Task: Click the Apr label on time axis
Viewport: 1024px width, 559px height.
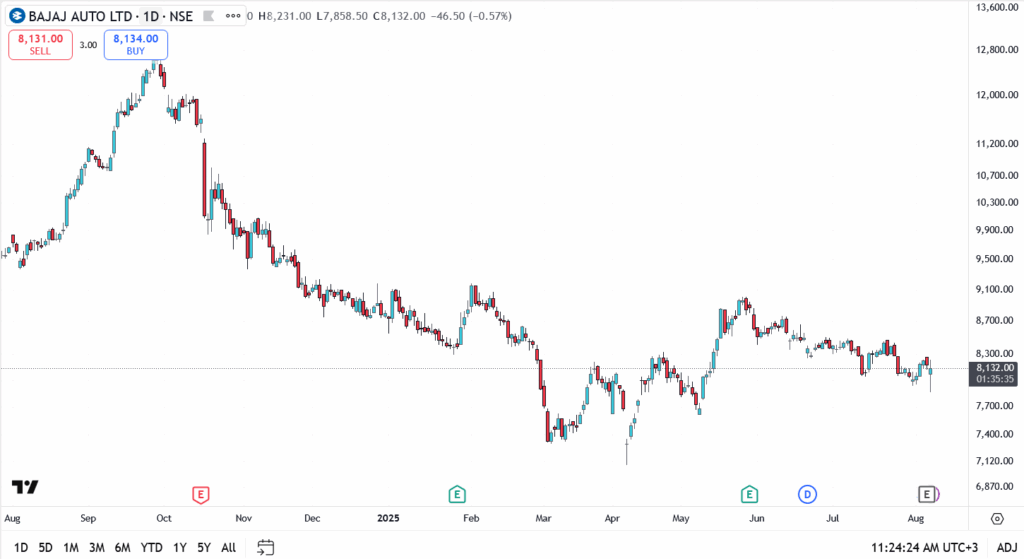Action: click(612, 519)
